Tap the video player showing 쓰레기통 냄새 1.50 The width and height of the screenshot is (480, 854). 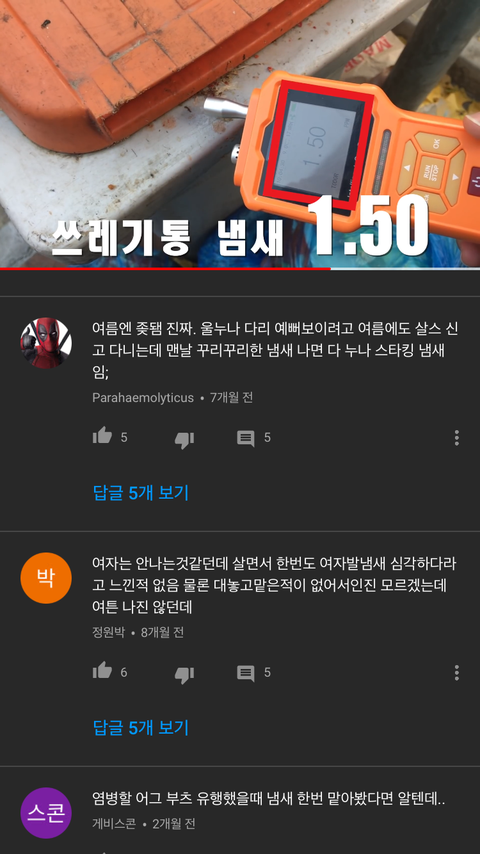click(240, 133)
